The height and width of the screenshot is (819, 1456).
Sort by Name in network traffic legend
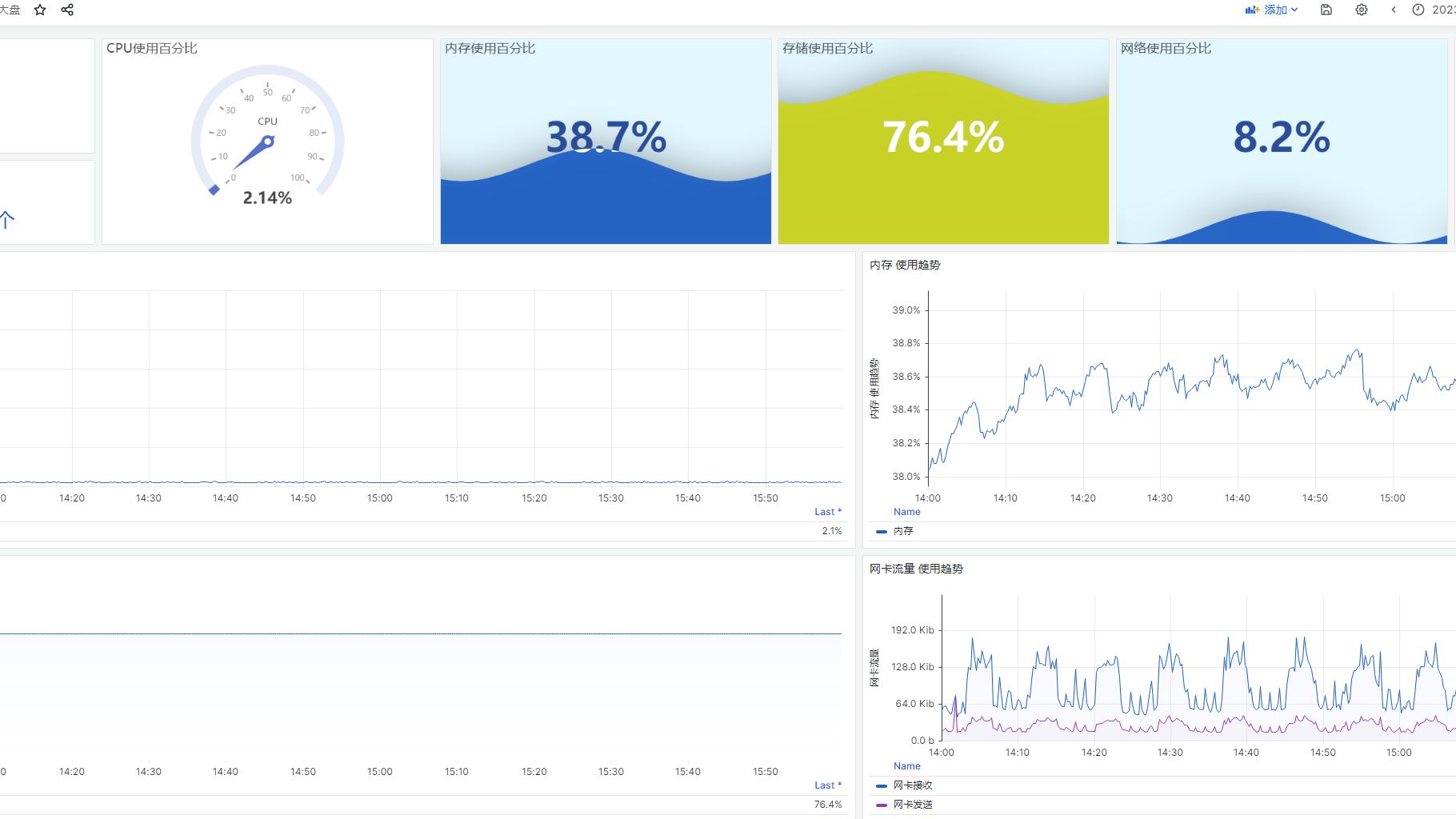(x=907, y=766)
